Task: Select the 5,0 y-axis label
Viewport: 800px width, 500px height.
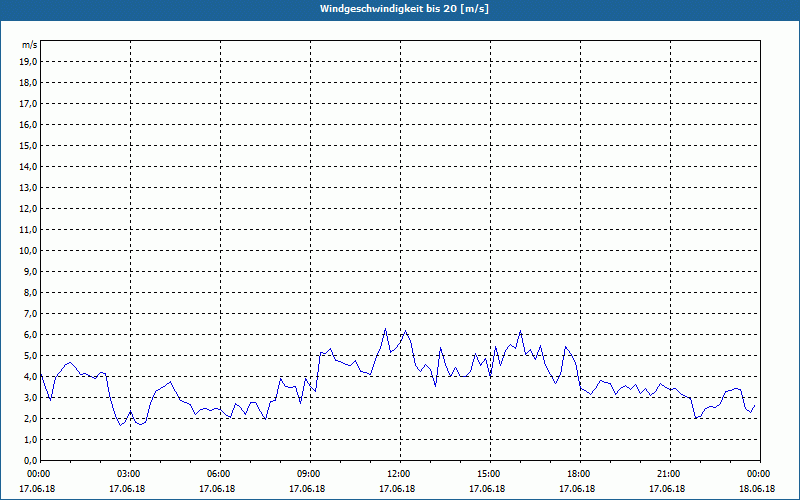Action: (x=30, y=356)
